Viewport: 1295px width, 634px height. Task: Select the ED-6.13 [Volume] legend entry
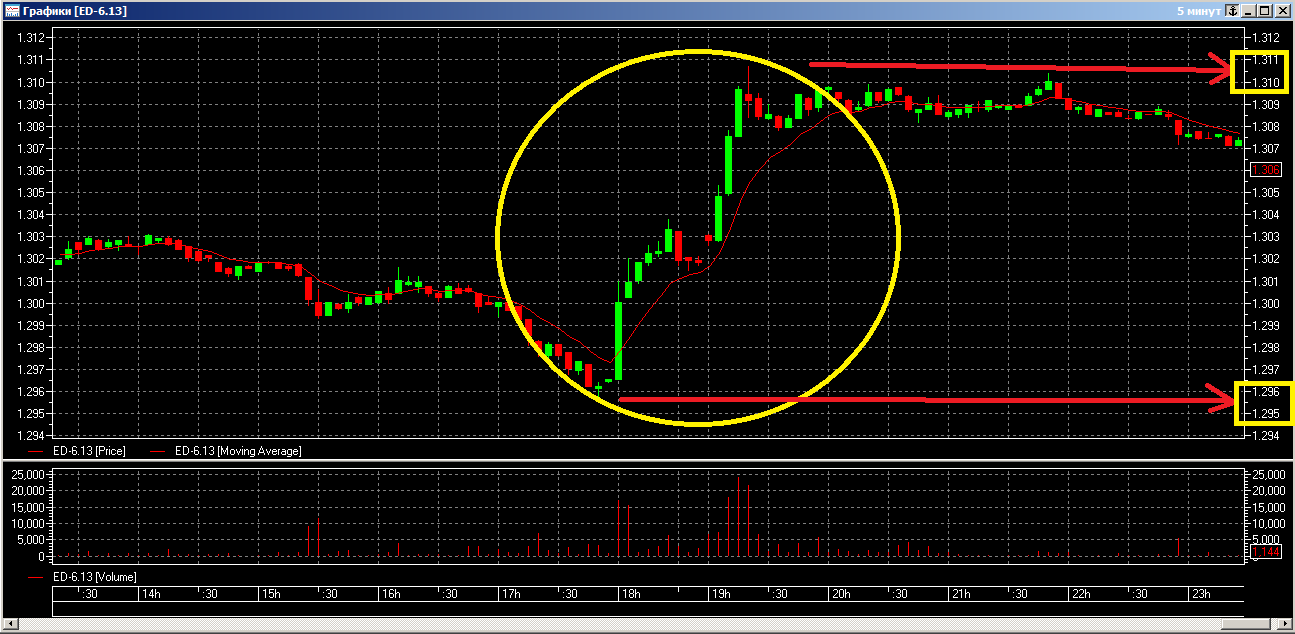click(94, 577)
